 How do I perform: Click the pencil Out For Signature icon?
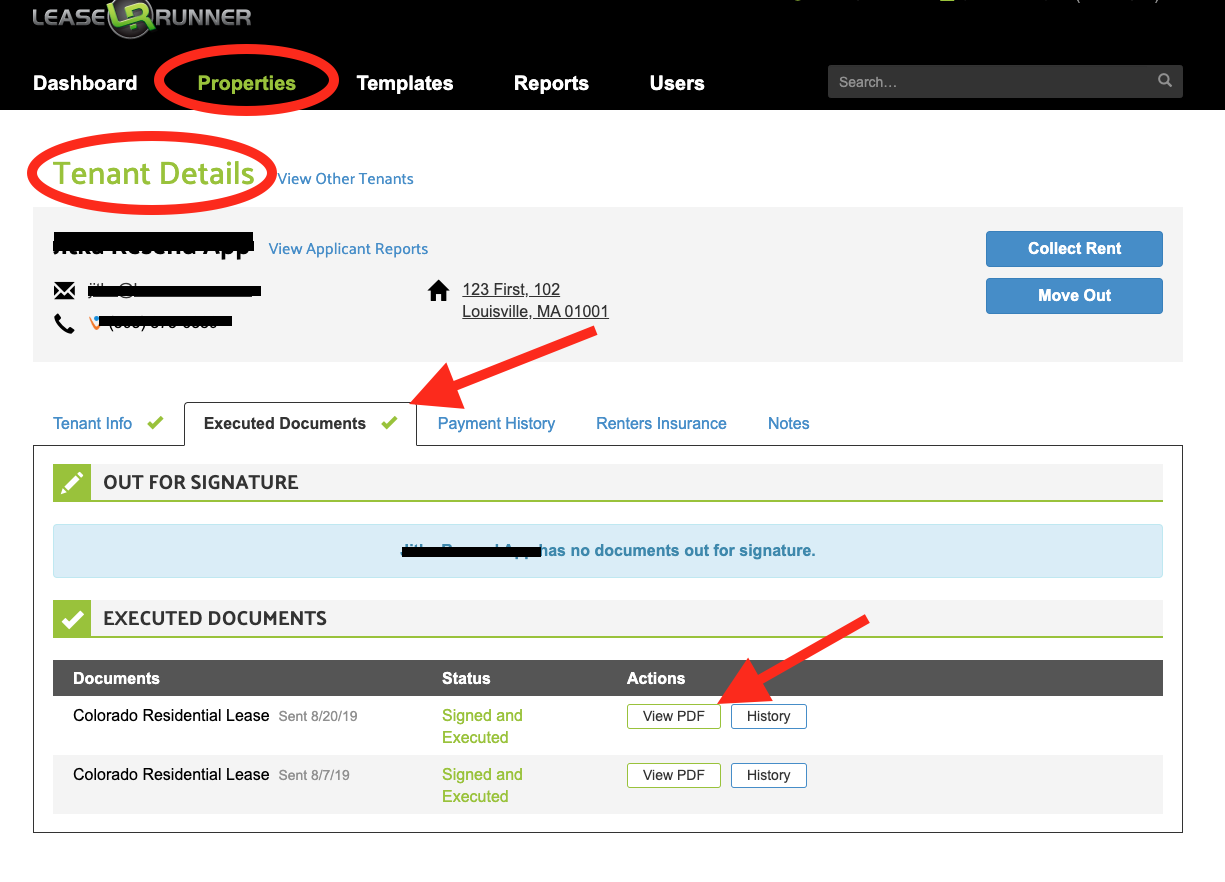pos(72,483)
